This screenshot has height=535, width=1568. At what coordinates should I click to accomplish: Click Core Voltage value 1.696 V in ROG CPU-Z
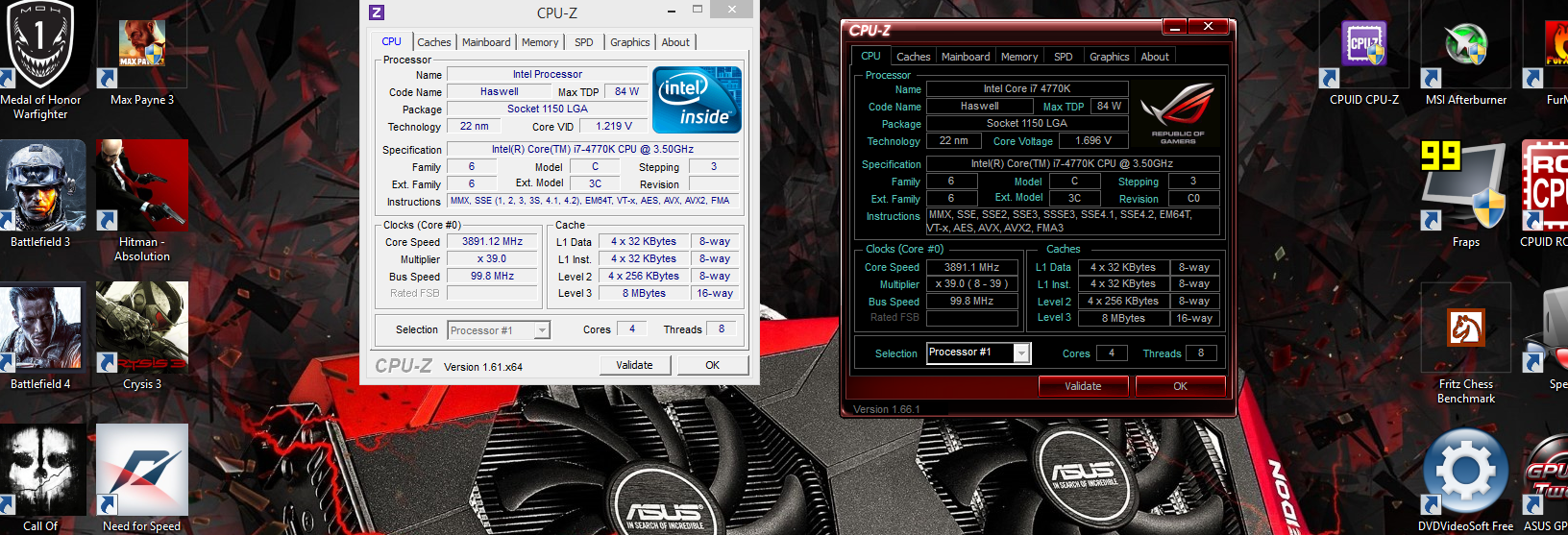pyautogui.click(x=1093, y=140)
